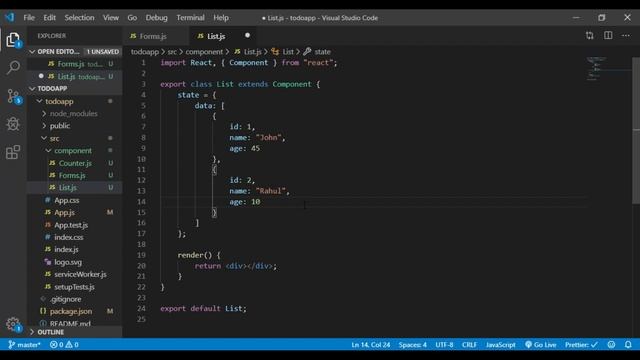Open the Search view in activity bar
The height and width of the screenshot is (360, 640).
point(13,67)
